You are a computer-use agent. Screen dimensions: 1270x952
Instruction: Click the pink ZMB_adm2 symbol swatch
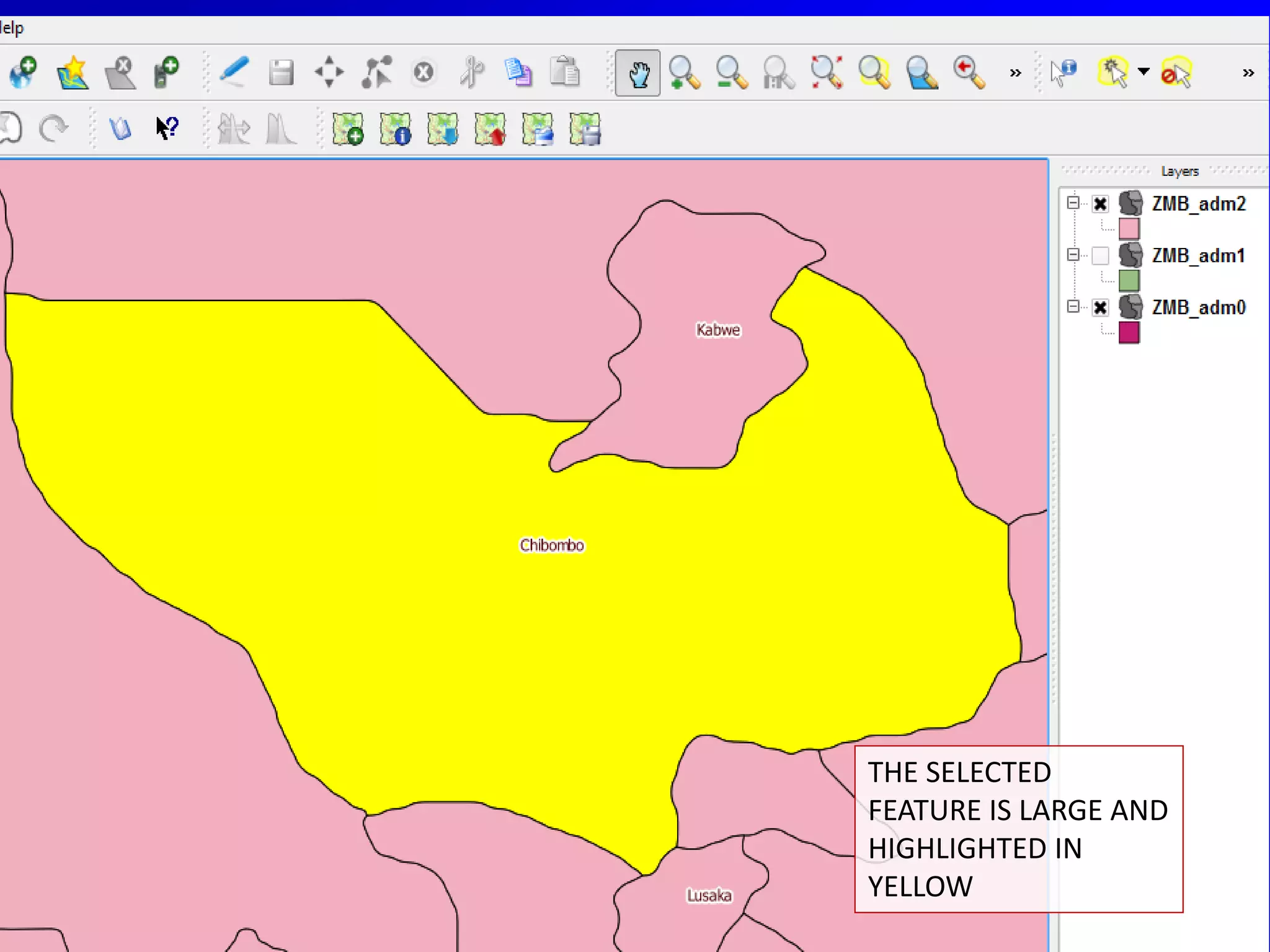click(x=1129, y=229)
